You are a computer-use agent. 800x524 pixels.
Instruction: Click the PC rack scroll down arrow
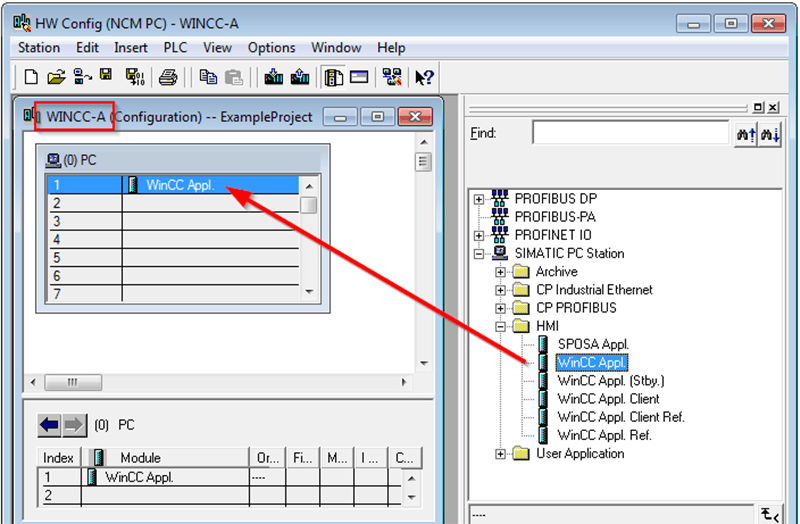point(309,292)
